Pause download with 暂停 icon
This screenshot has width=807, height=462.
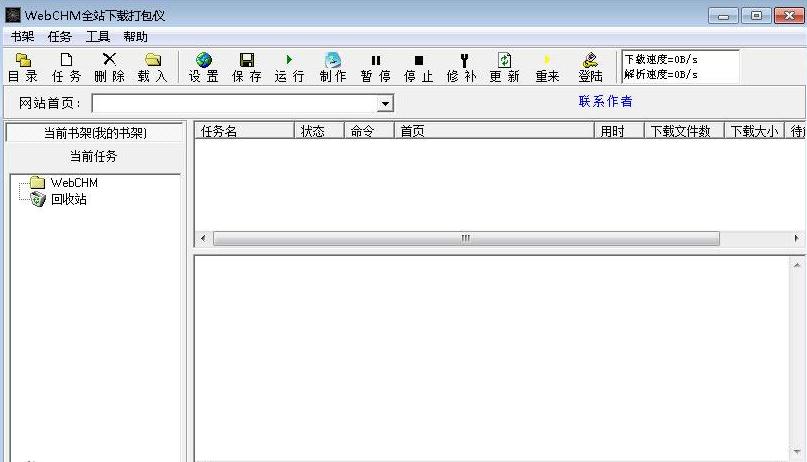click(376, 67)
